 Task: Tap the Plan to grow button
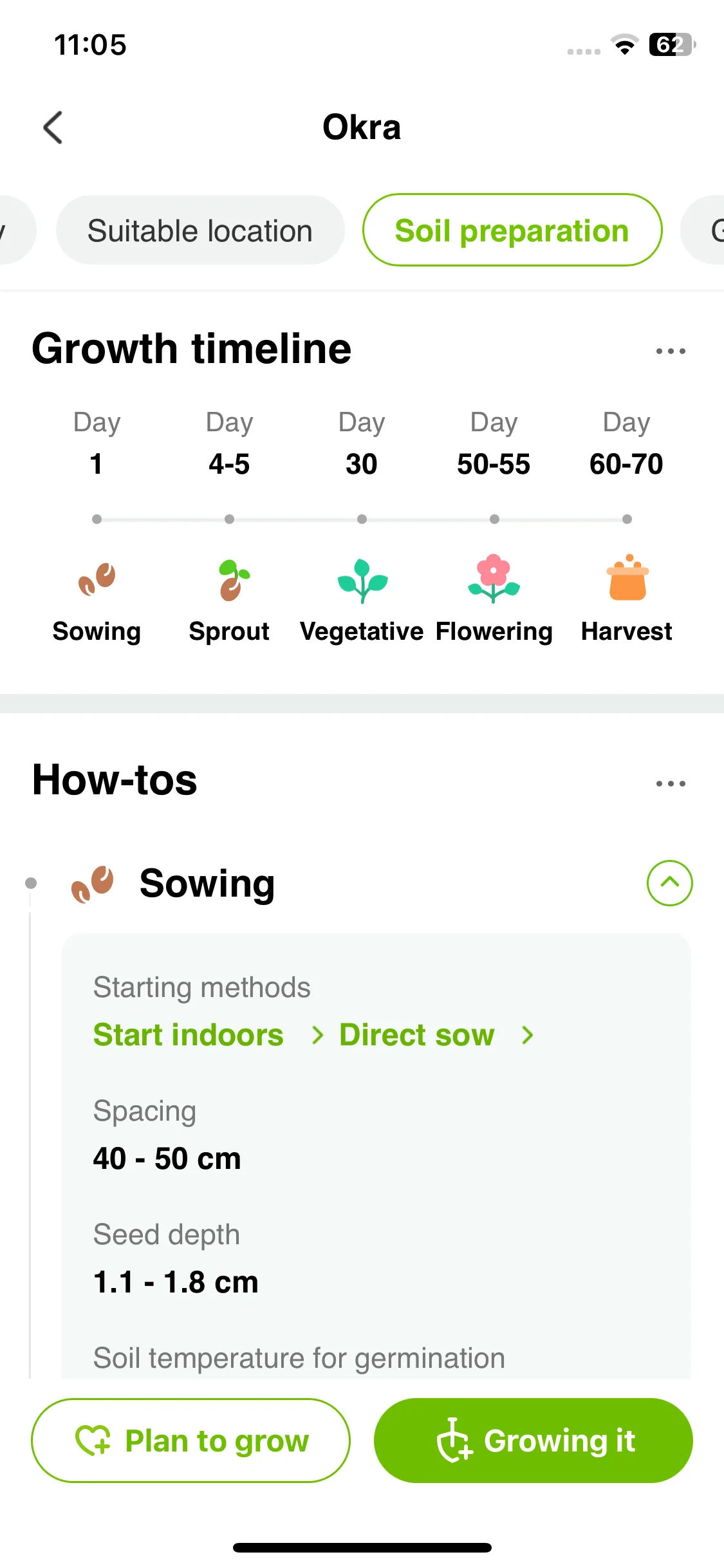click(x=190, y=1441)
